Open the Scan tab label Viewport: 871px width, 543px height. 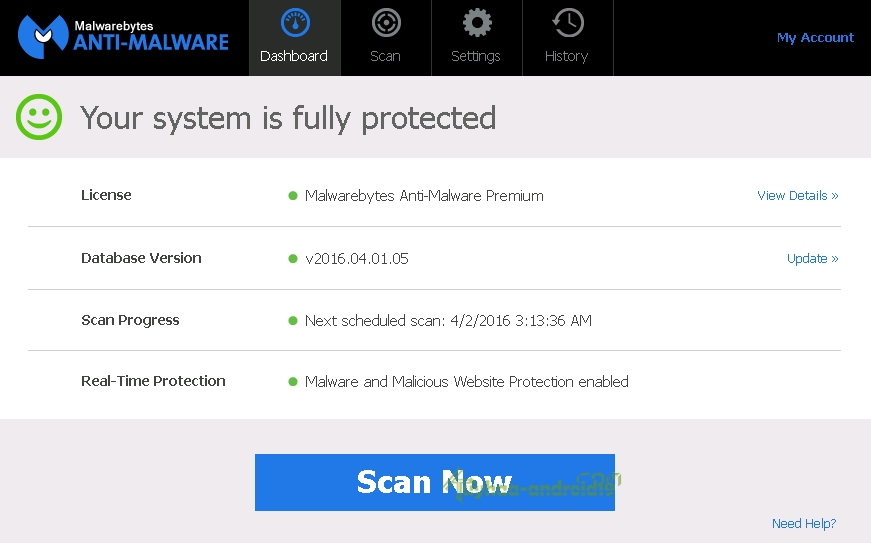(x=385, y=56)
